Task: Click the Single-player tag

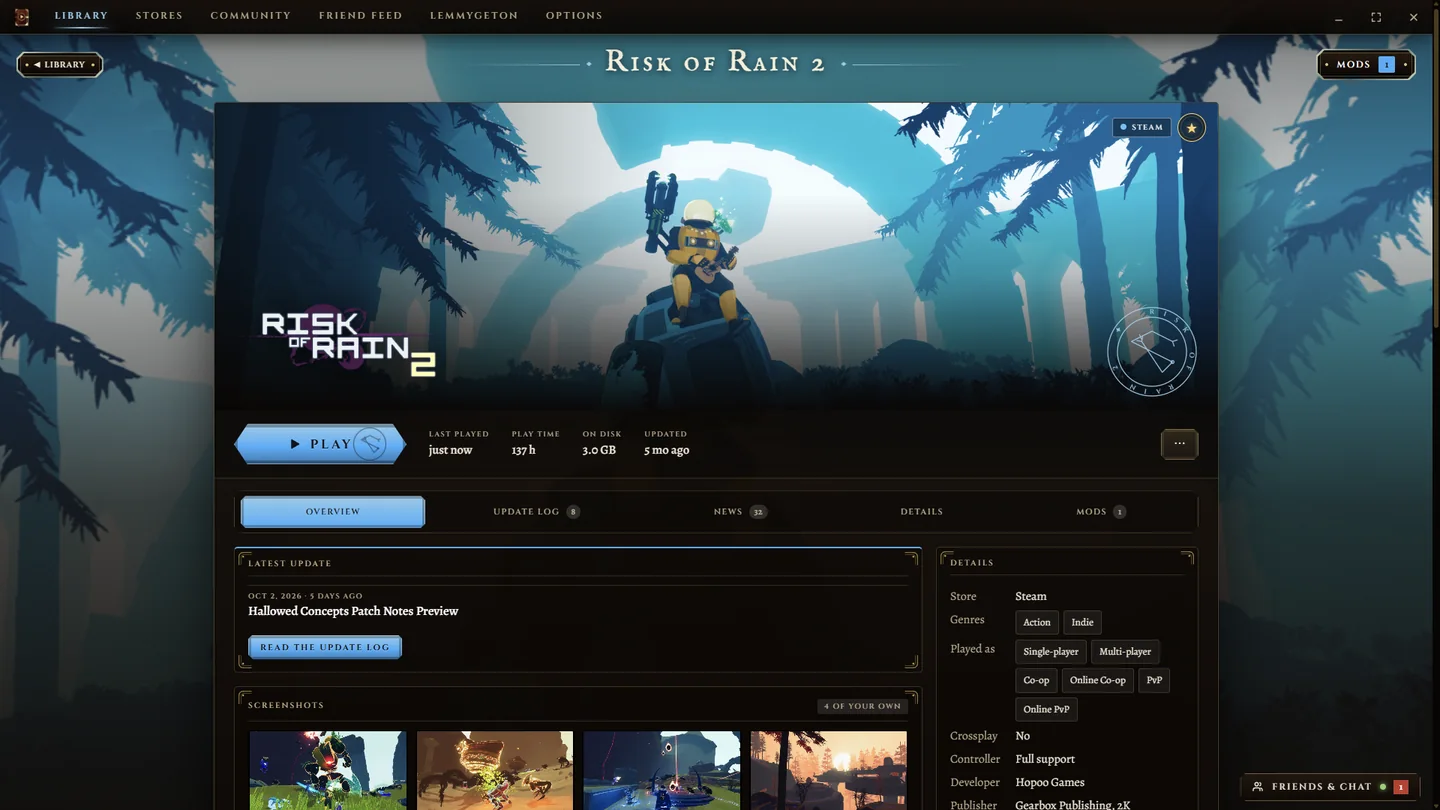Action: (1051, 652)
